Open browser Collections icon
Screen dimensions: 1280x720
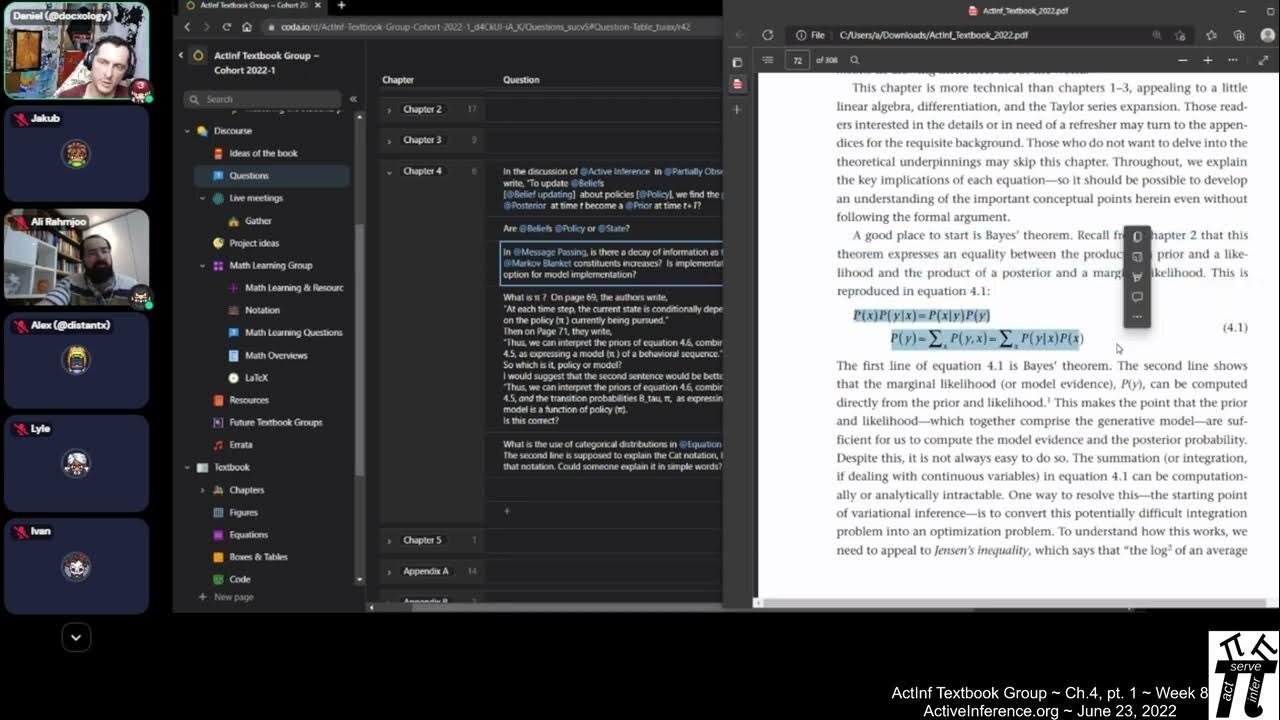(x=1238, y=35)
